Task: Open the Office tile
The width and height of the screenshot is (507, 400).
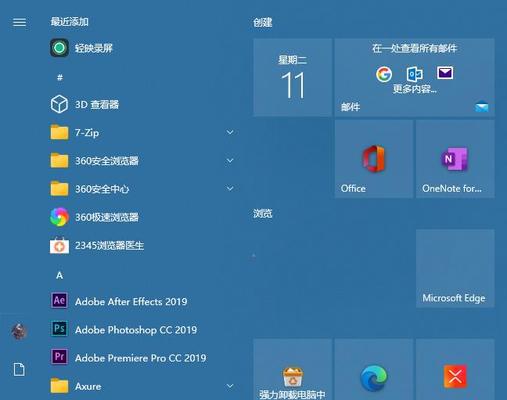Action: [374, 159]
